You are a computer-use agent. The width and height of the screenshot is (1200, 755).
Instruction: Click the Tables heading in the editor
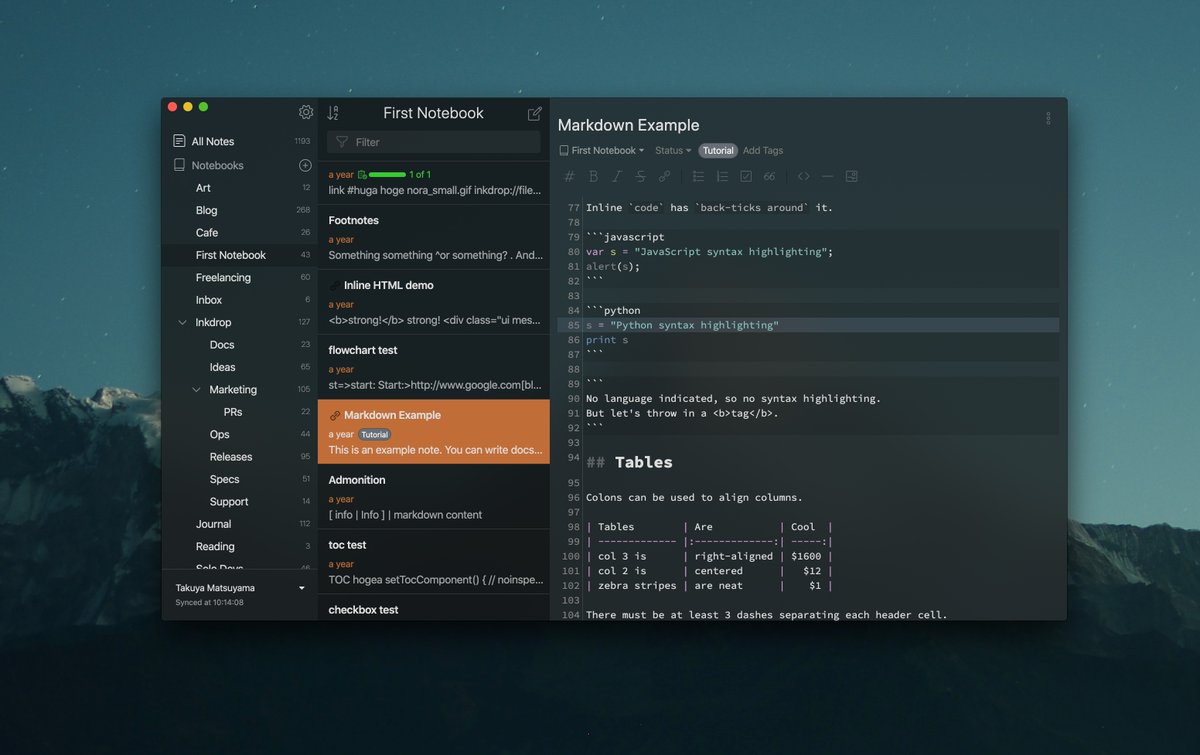click(x=643, y=462)
